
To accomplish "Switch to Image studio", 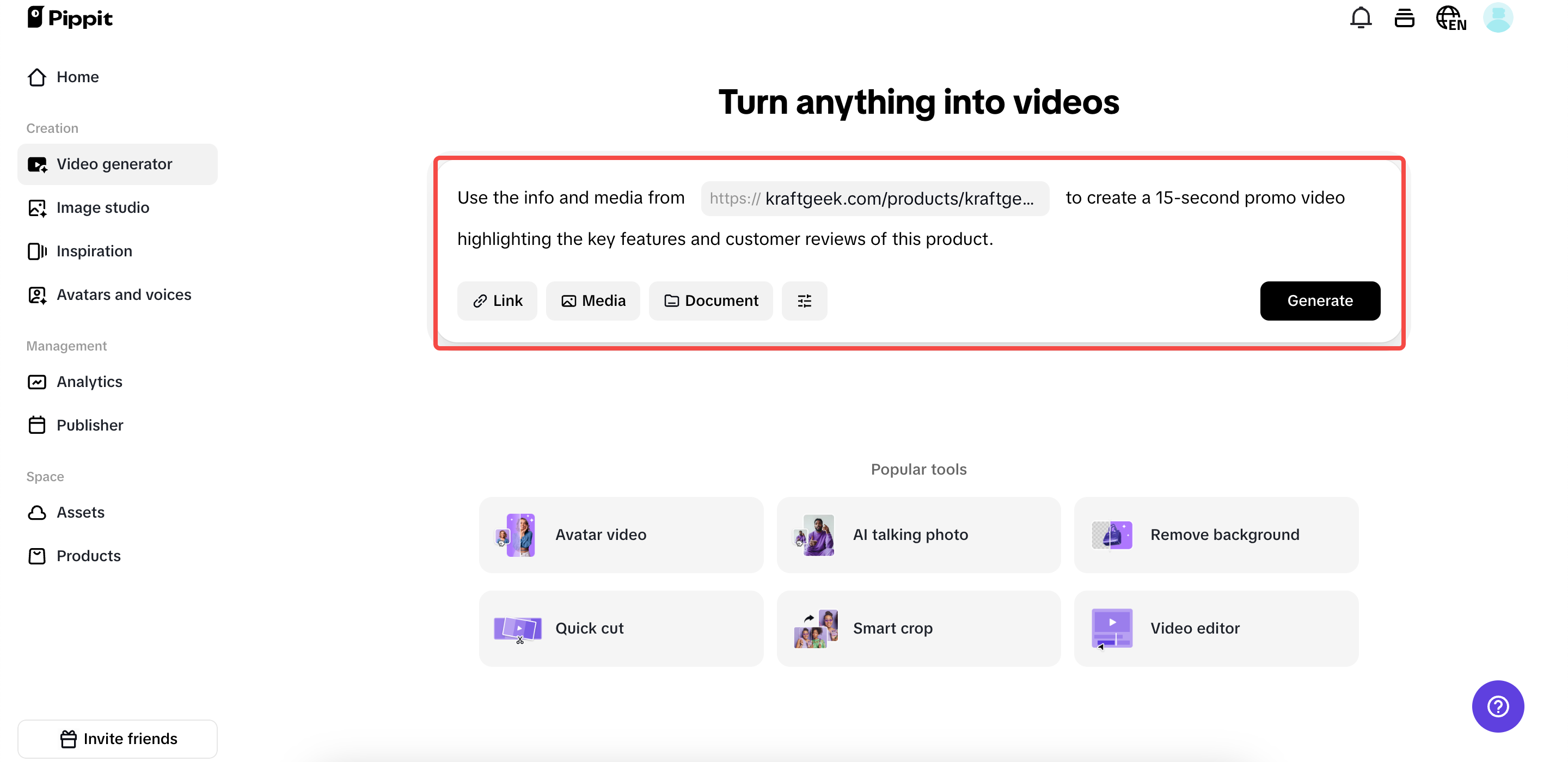I will (x=103, y=207).
